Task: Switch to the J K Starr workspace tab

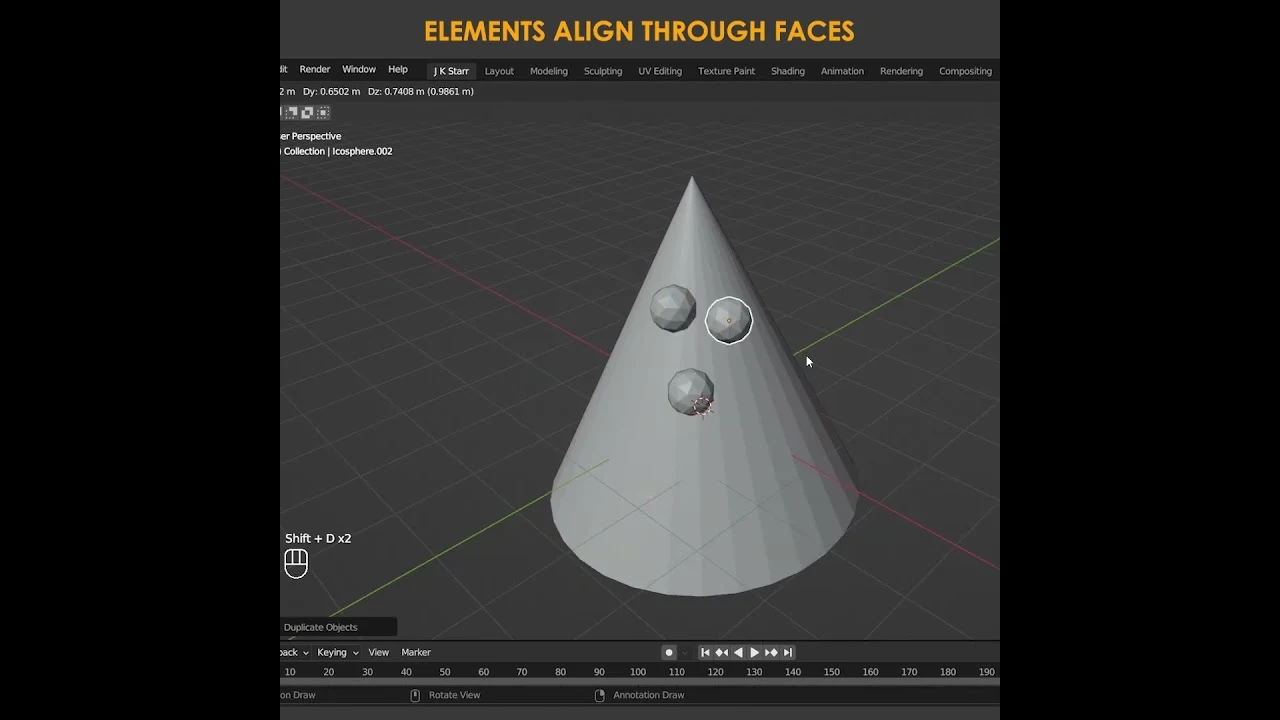Action: tap(451, 71)
